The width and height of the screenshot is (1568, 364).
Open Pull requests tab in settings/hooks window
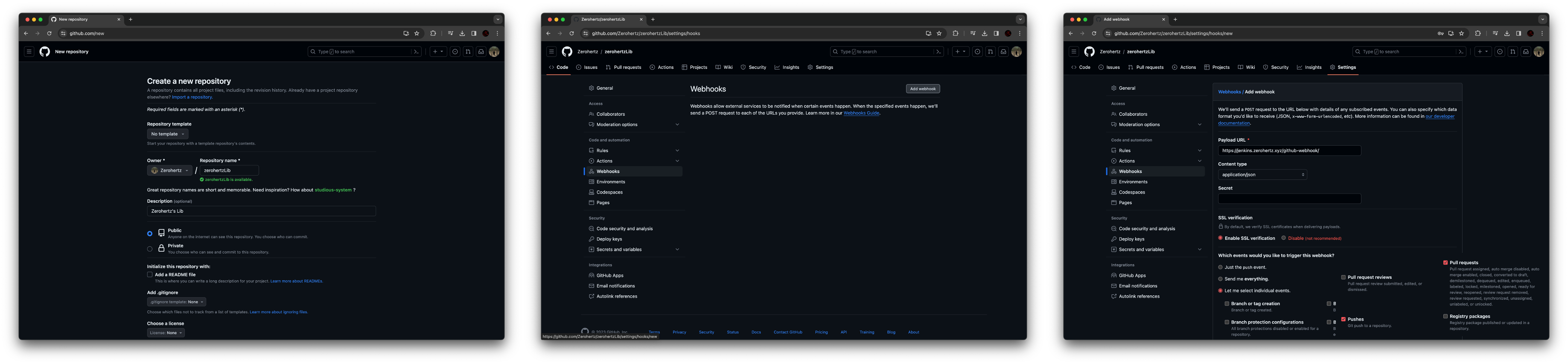(x=623, y=67)
